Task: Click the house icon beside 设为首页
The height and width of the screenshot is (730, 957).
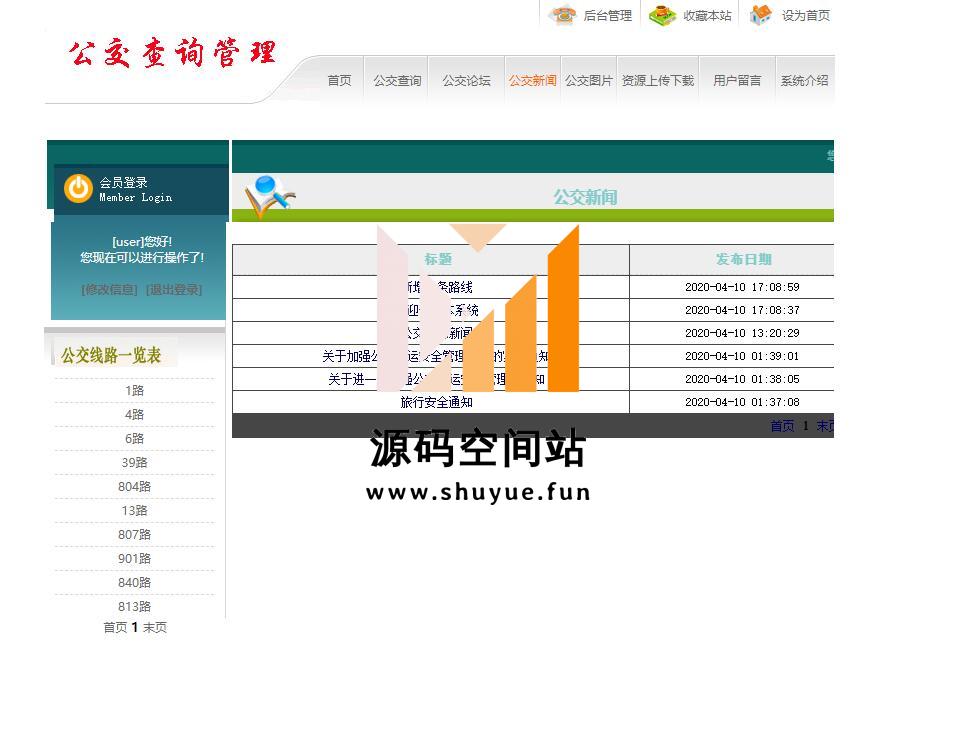Action: click(x=760, y=15)
